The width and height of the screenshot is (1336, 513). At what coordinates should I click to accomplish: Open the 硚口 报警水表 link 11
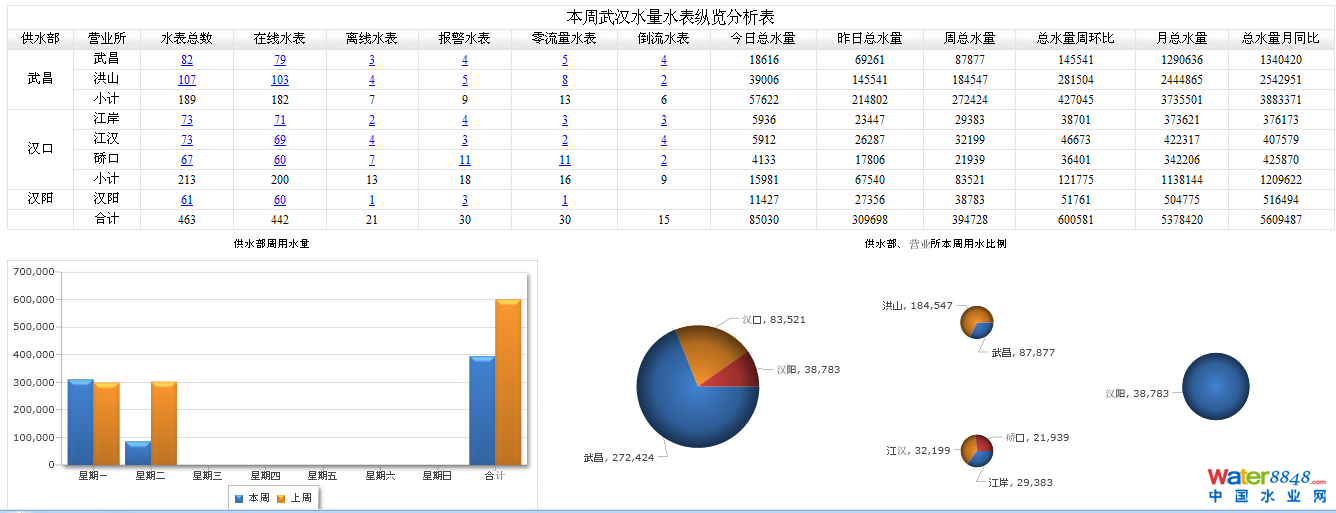(x=465, y=160)
